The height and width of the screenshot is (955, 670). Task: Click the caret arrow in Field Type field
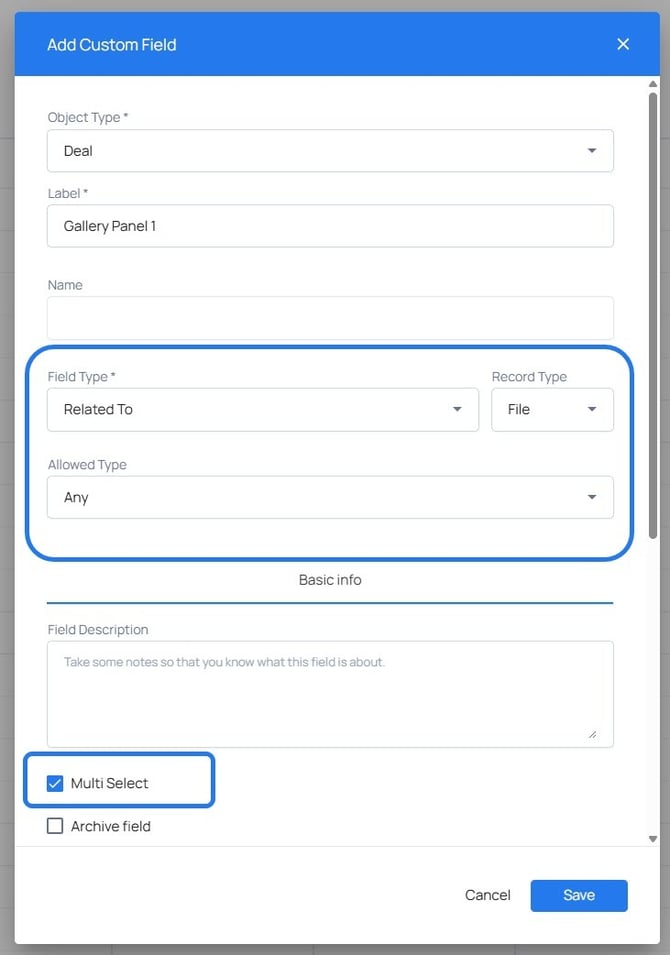point(457,409)
